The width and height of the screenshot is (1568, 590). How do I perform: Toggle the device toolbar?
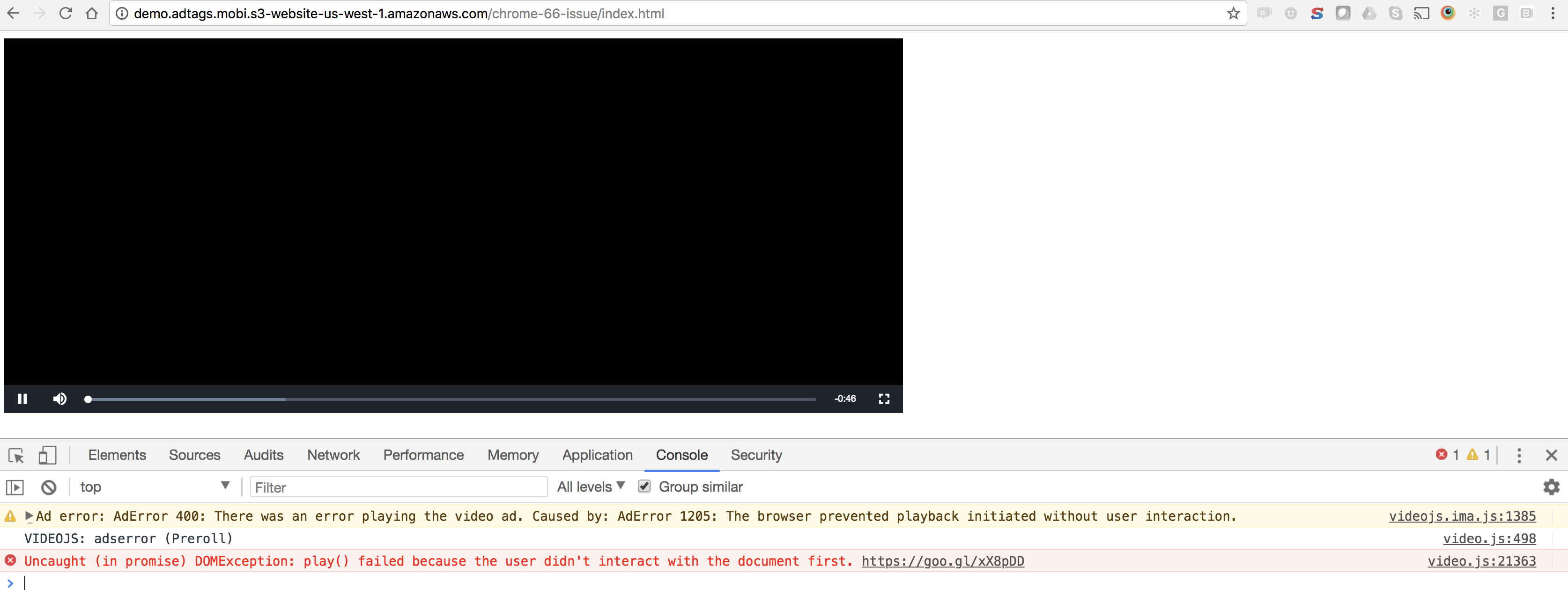pyautogui.click(x=47, y=455)
